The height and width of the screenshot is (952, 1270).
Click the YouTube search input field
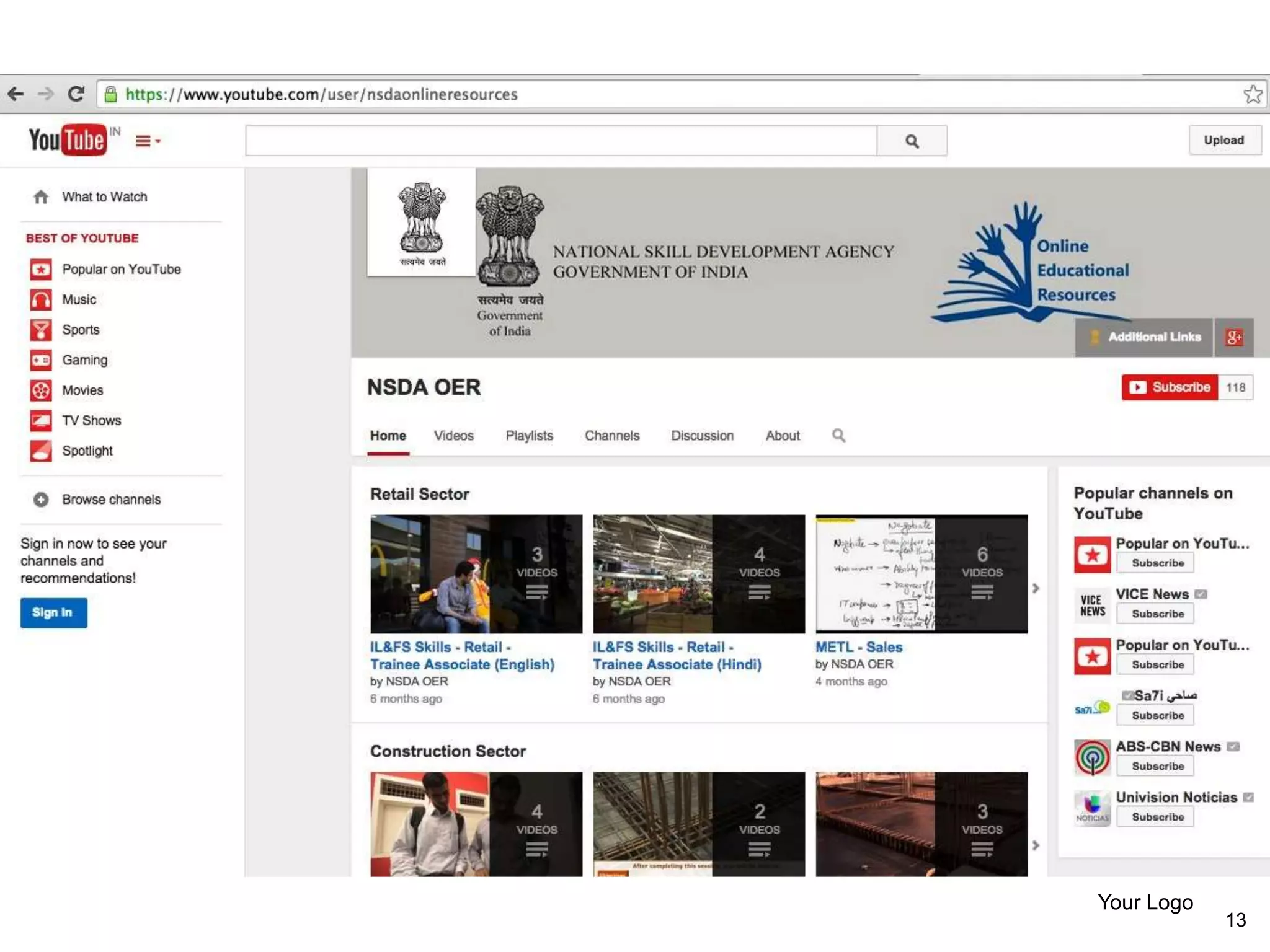point(561,141)
